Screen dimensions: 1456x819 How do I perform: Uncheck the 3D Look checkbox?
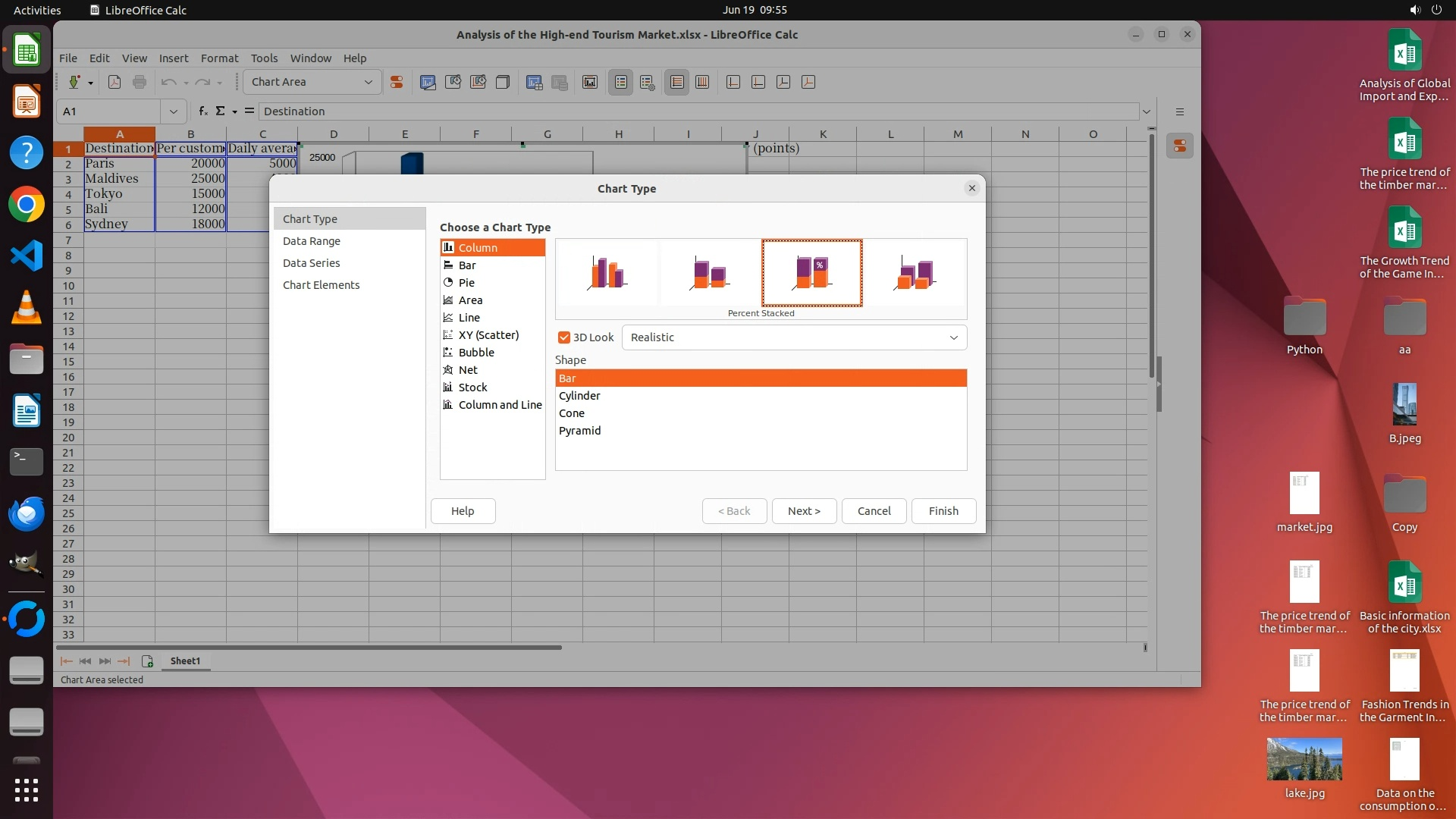pos(564,337)
